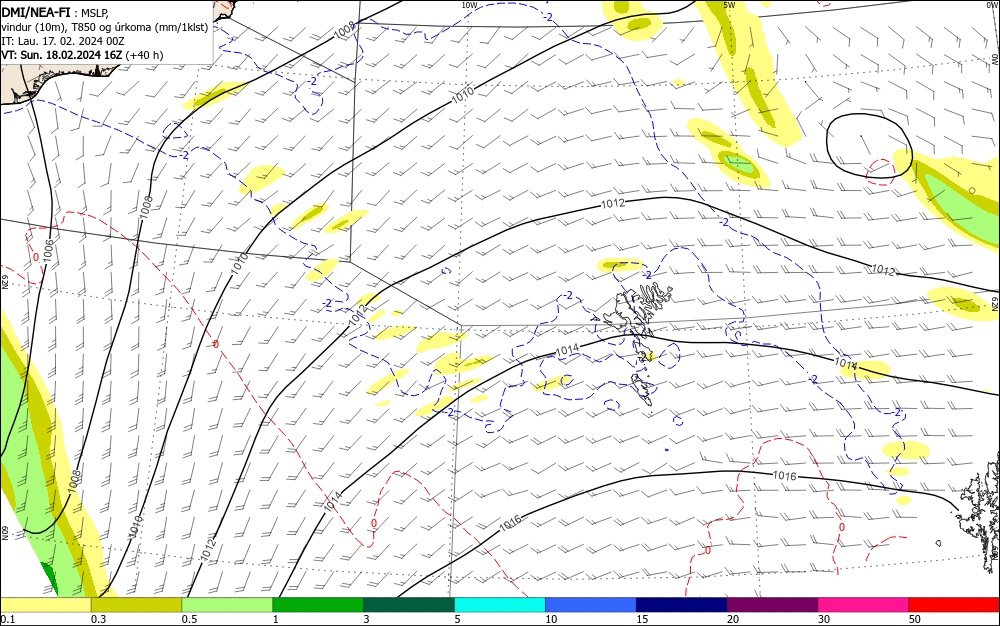Click the "0.5" legend value label
The height and width of the screenshot is (626, 1000).
tap(189, 620)
